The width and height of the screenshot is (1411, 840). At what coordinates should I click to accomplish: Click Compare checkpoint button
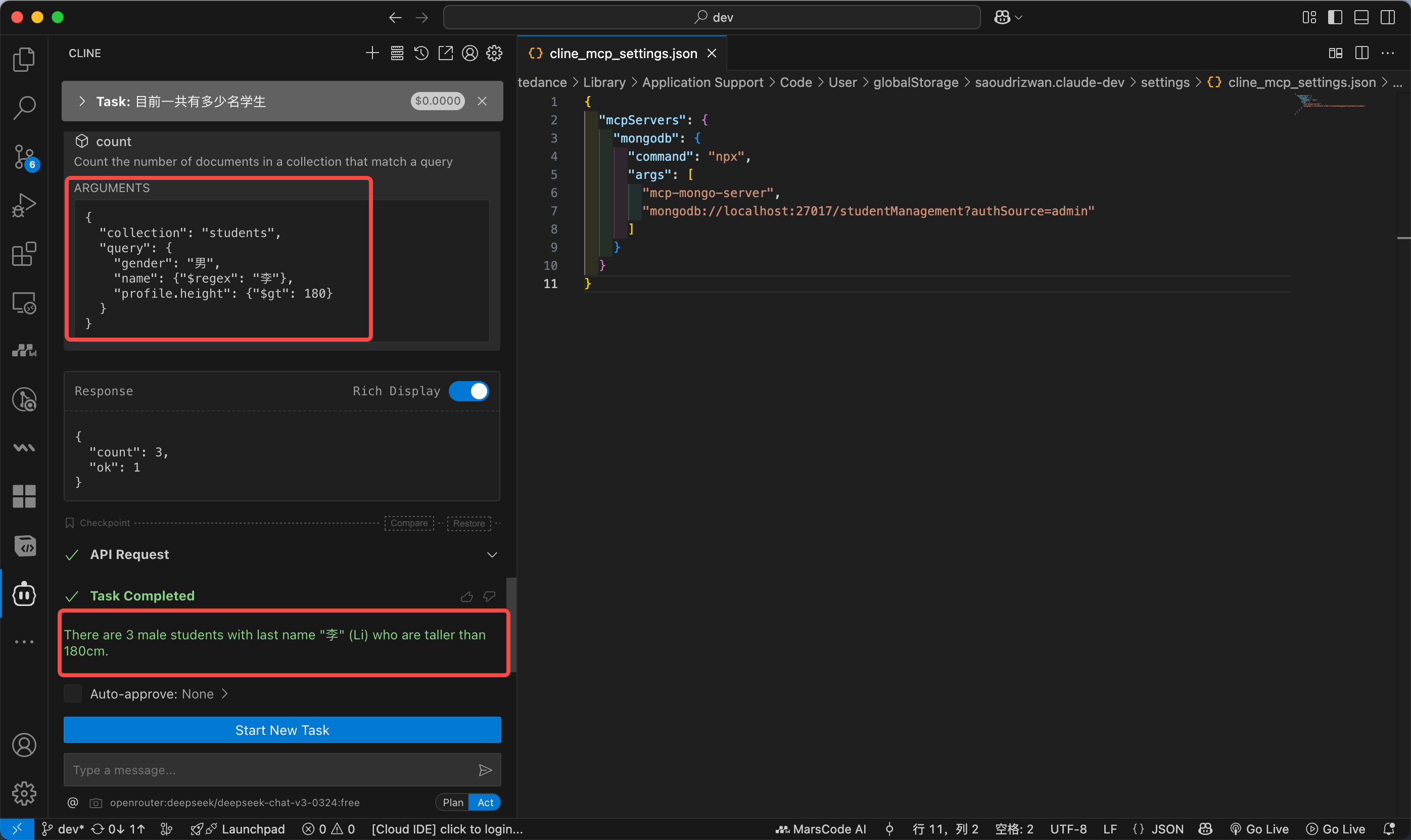point(409,523)
